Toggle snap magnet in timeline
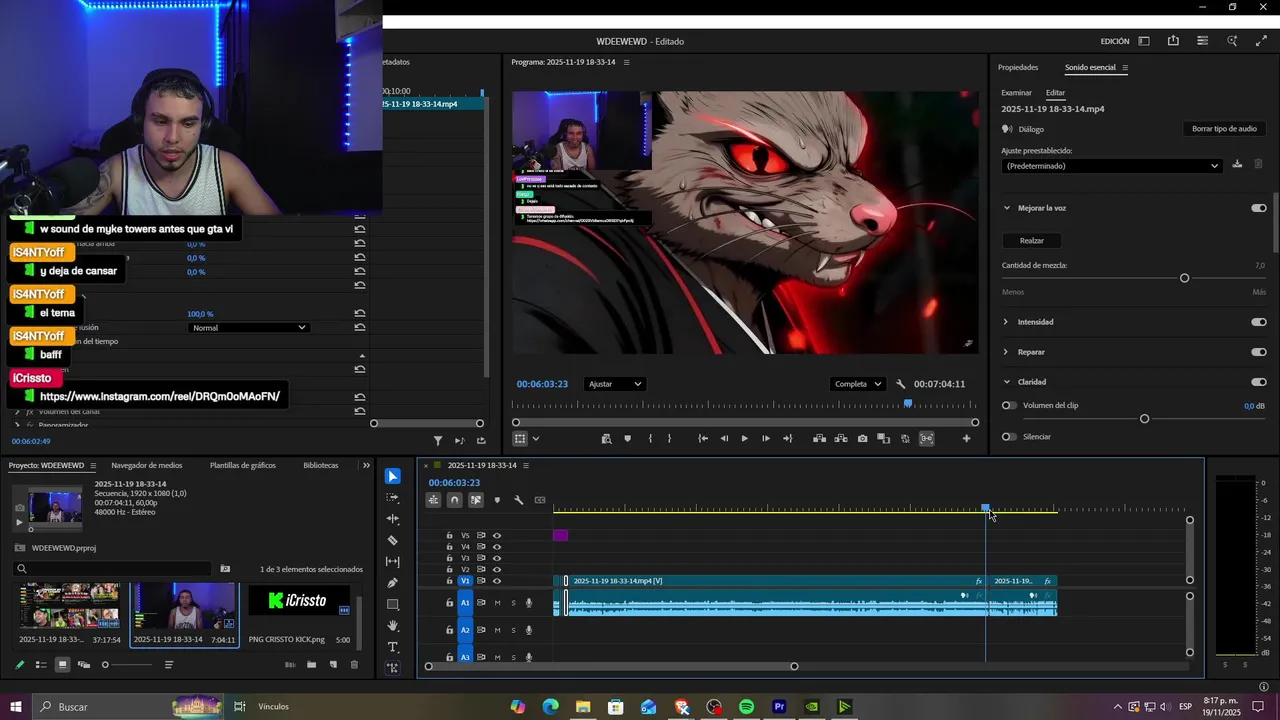 (x=455, y=500)
